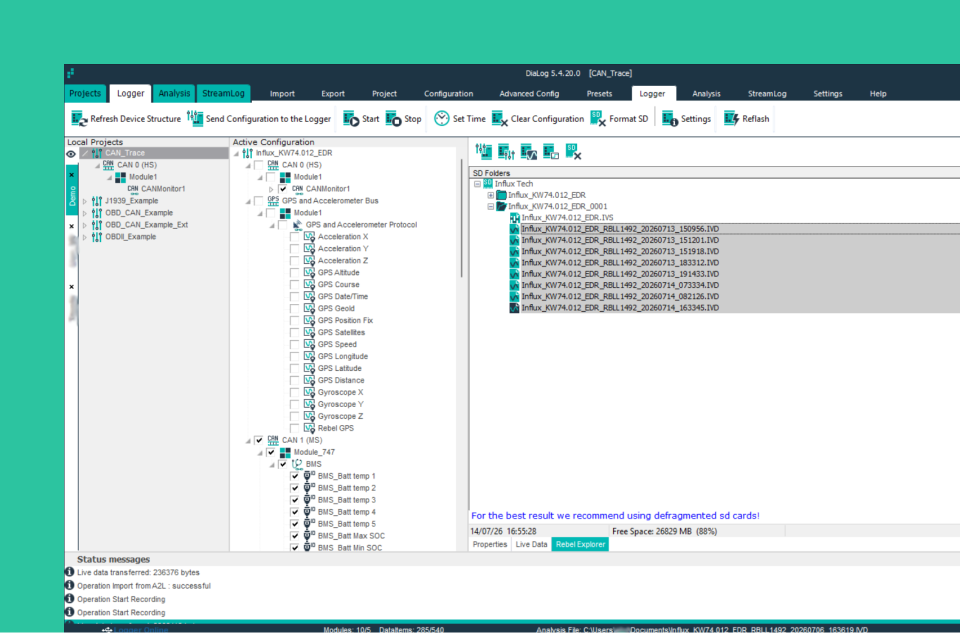
Task: Click the Rebel Explorer toolbar icon with sliders on right
Action: point(506,151)
